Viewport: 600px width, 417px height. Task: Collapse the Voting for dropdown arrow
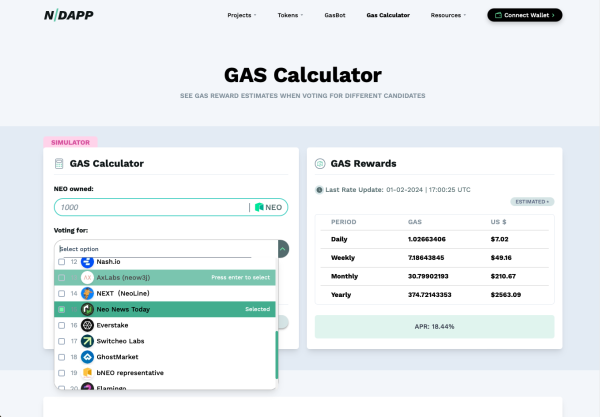(x=283, y=249)
